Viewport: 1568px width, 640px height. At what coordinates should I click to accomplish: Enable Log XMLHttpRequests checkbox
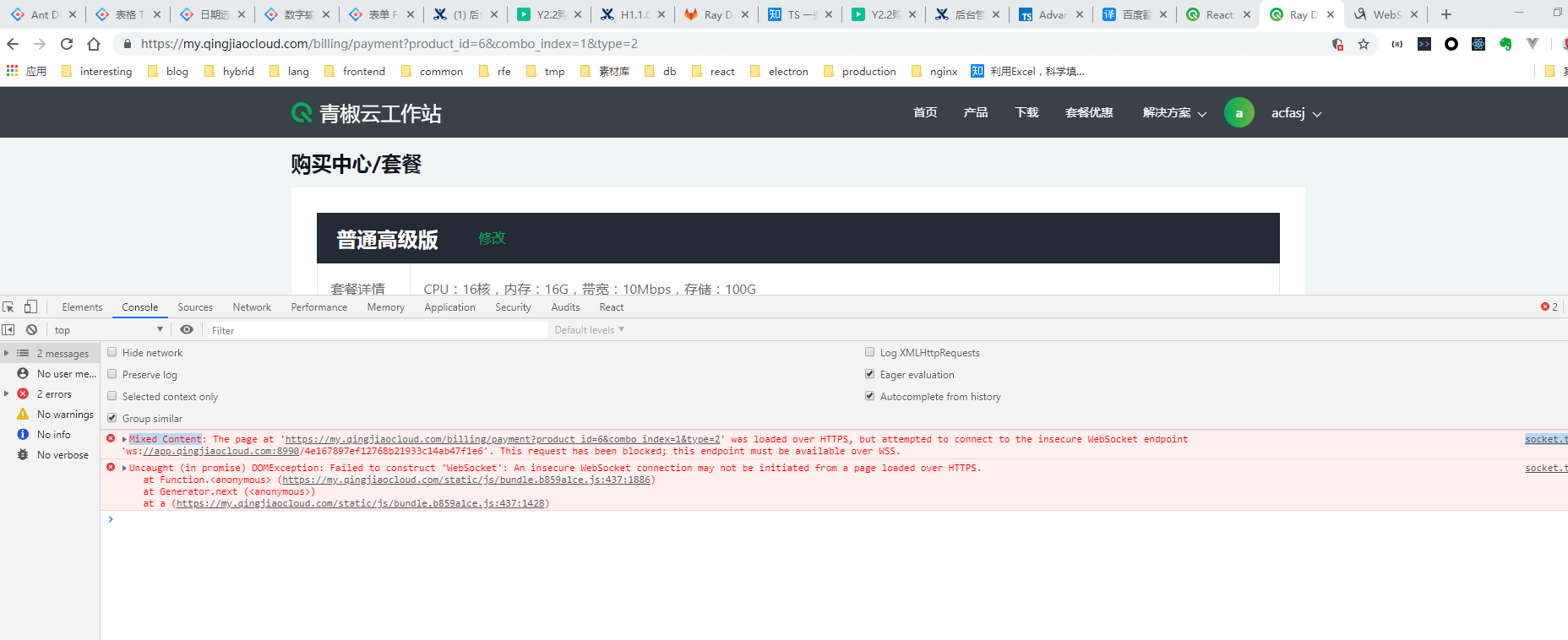pyautogui.click(x=869, y=352)
